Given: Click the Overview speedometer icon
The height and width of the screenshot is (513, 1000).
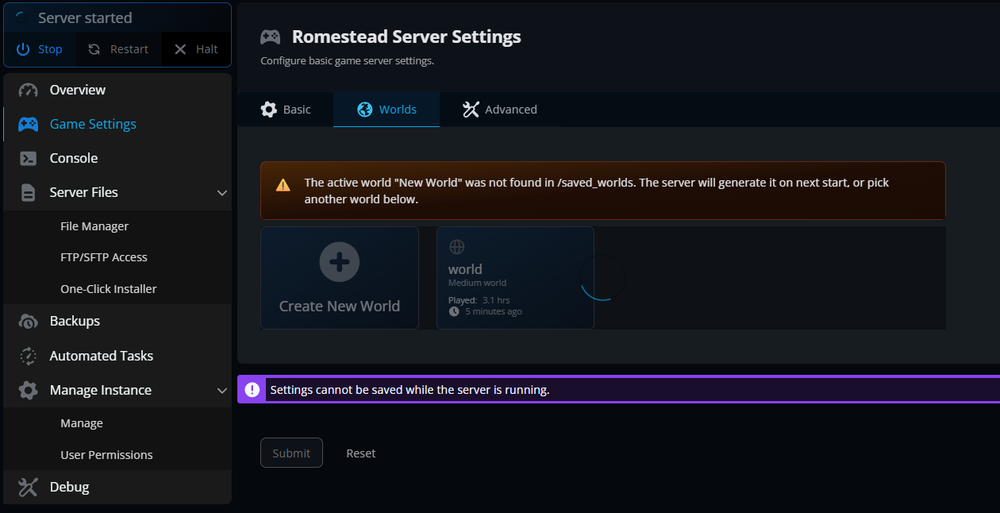Looking at the screenshot, I should coord(28,90).
